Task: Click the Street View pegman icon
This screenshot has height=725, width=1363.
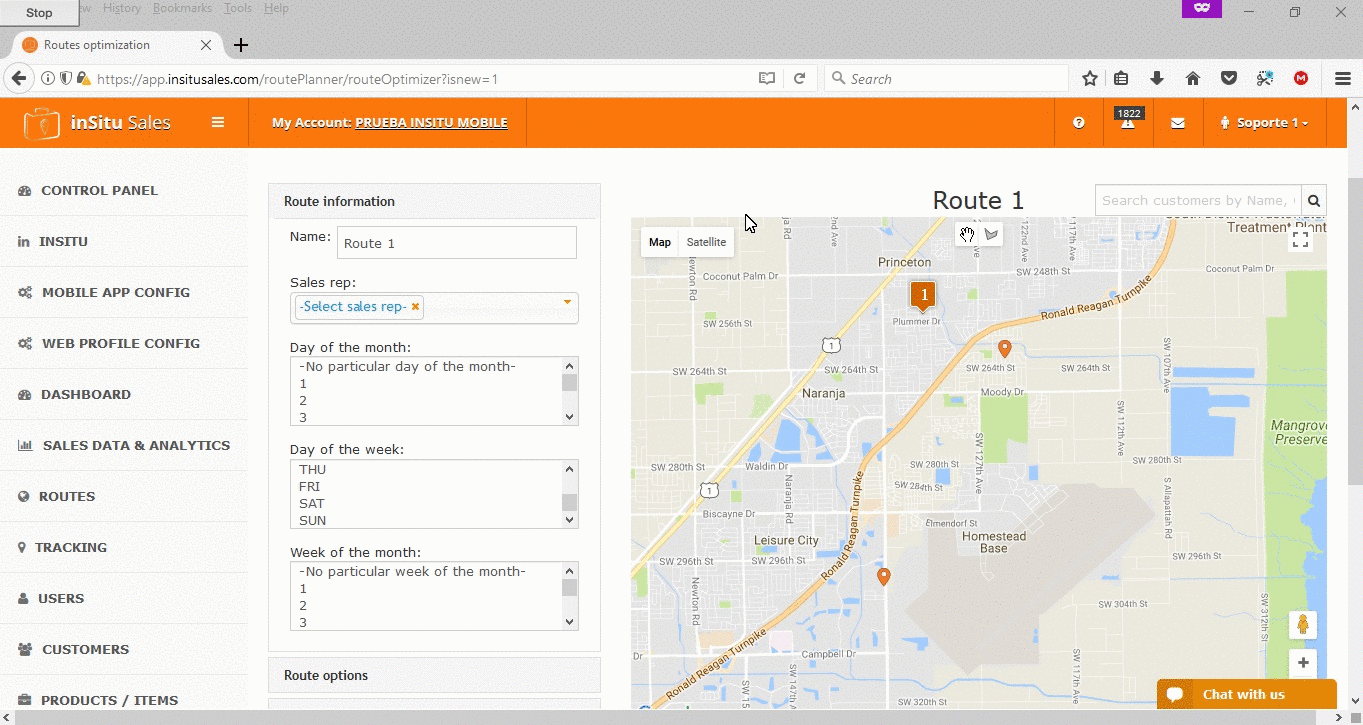Action: point(1302,625)
